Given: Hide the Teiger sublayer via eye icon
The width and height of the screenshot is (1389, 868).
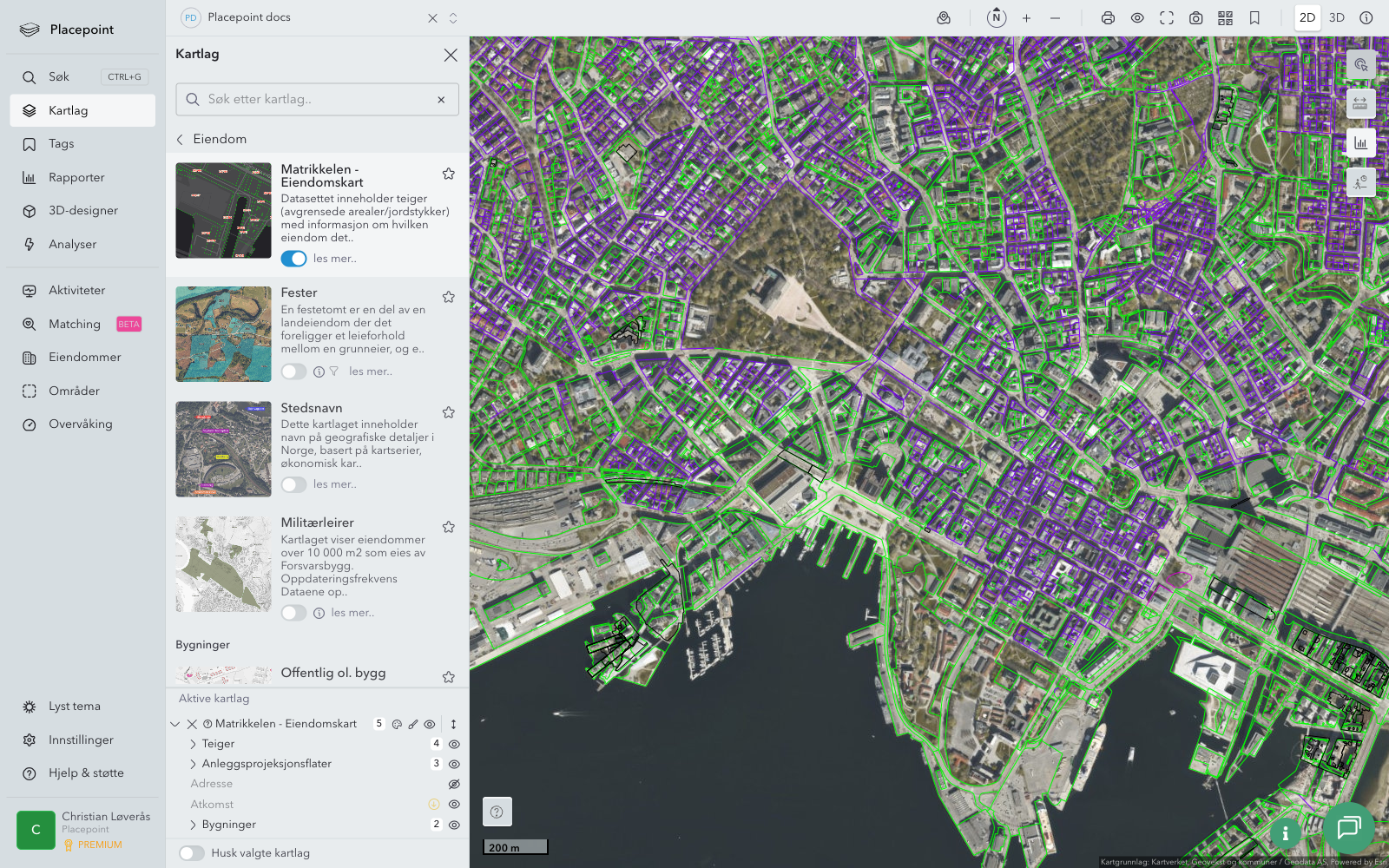Looking at the screenshot, I should pos(454,744).
